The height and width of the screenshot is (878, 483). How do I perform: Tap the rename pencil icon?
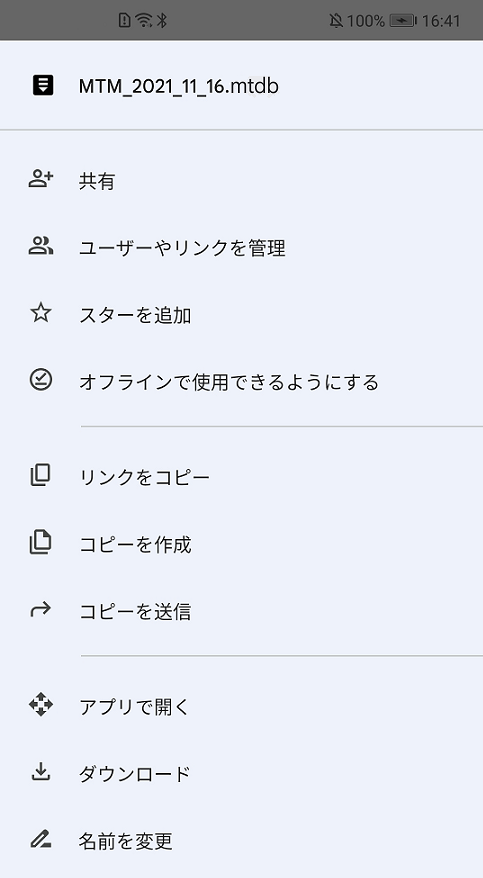pos(40,839)
